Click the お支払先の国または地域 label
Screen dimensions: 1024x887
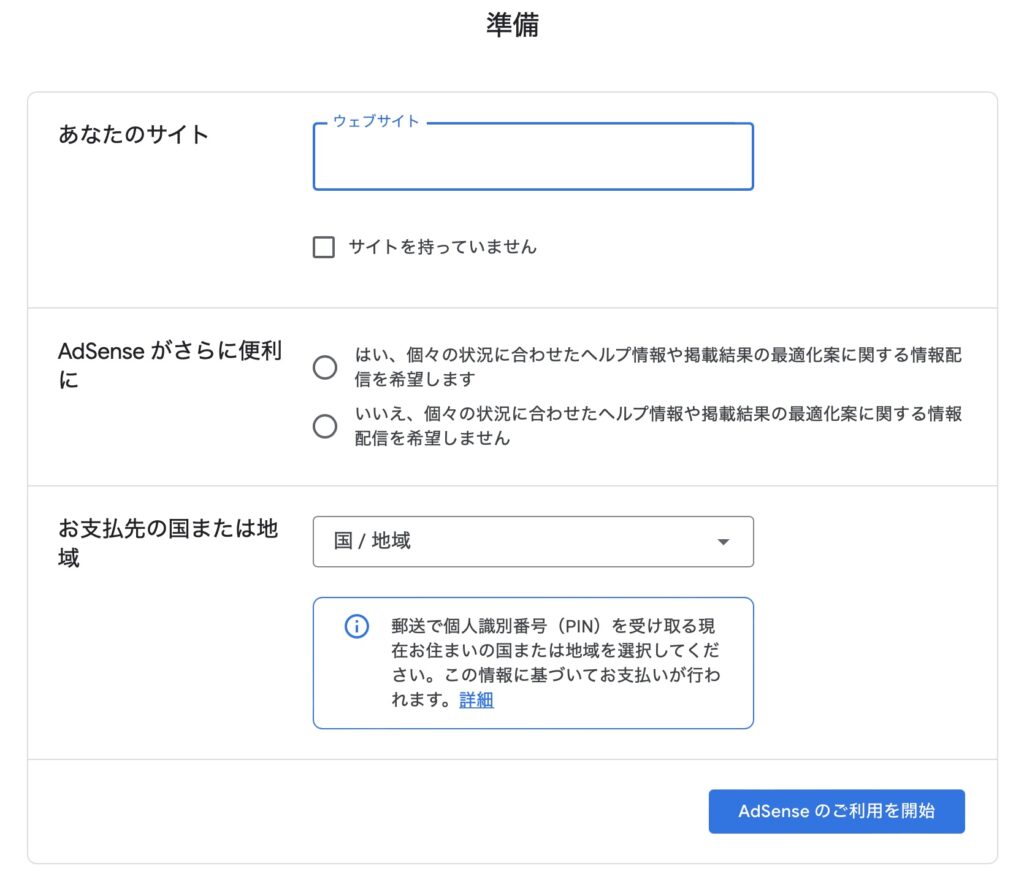pos(168,543)
